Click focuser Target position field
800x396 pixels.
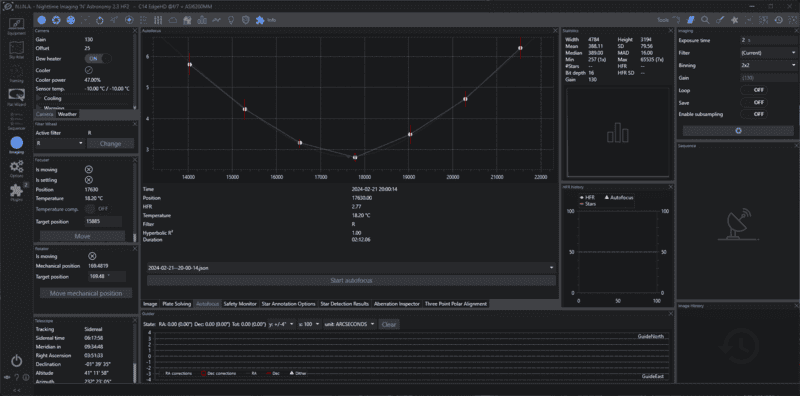104,221
